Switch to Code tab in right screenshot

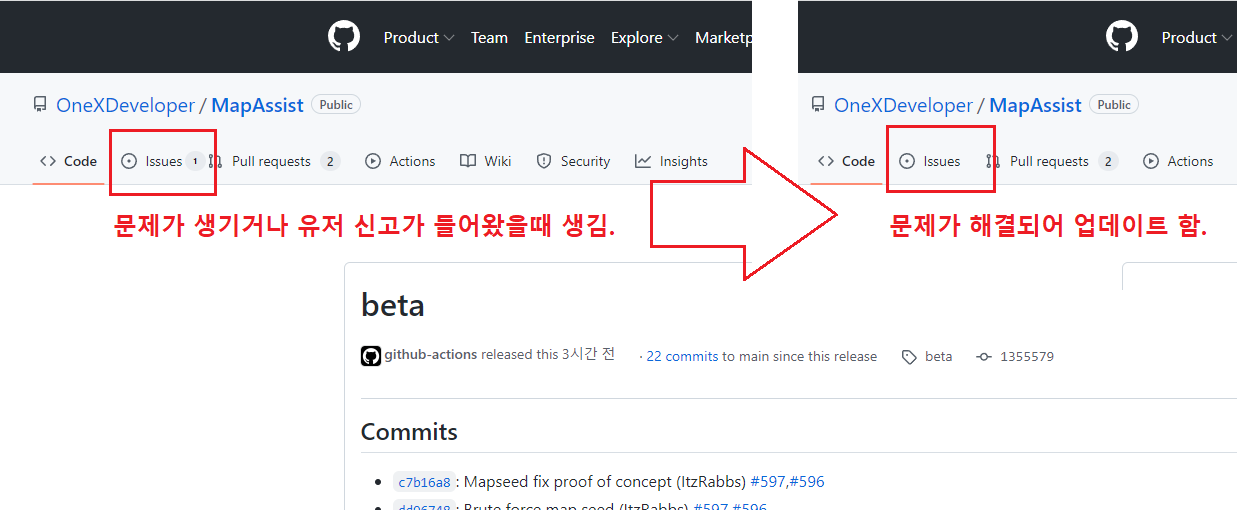pyautogui.click(x=846, y=161)
